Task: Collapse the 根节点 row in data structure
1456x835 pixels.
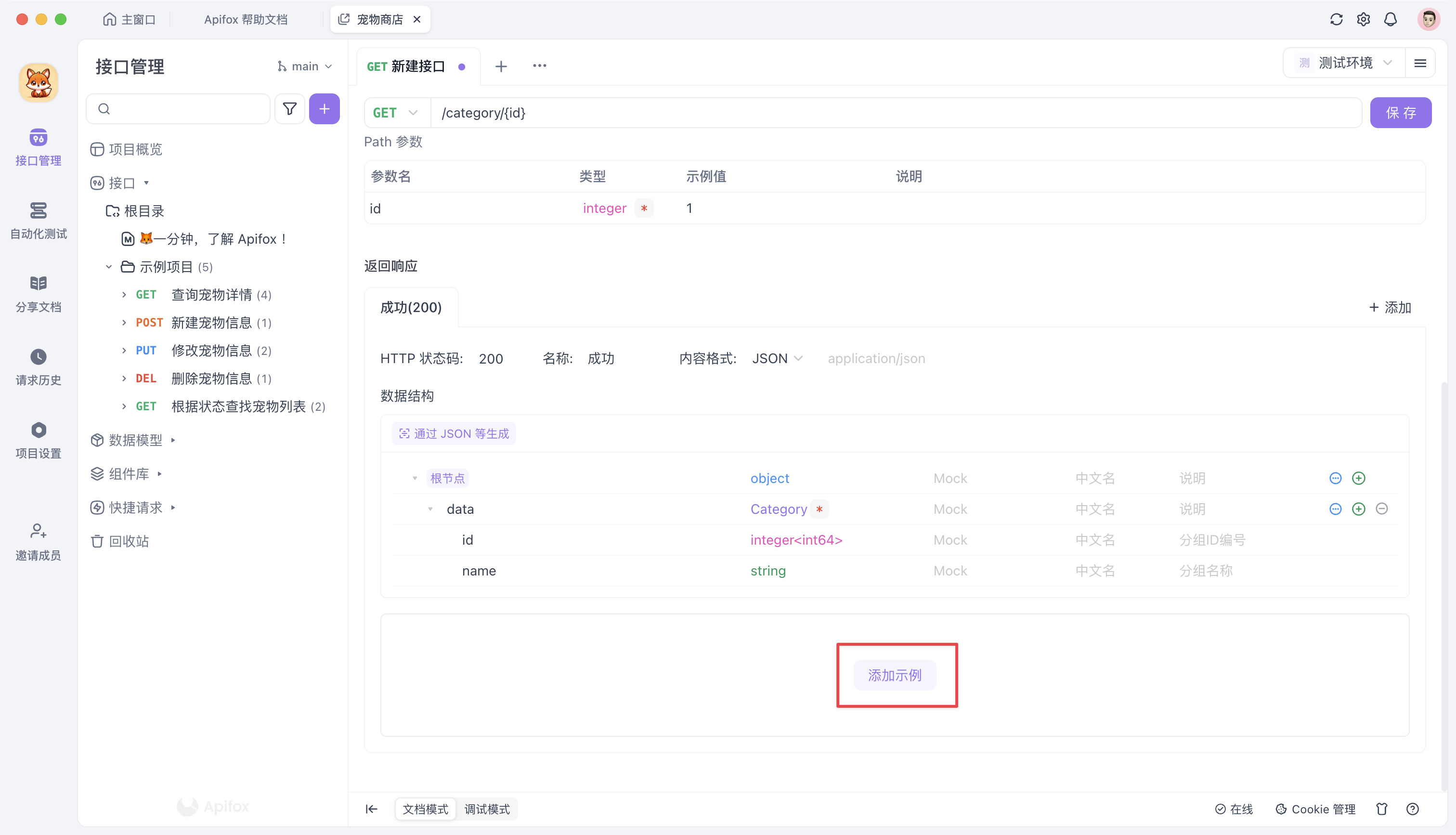Action: [415, 478]
